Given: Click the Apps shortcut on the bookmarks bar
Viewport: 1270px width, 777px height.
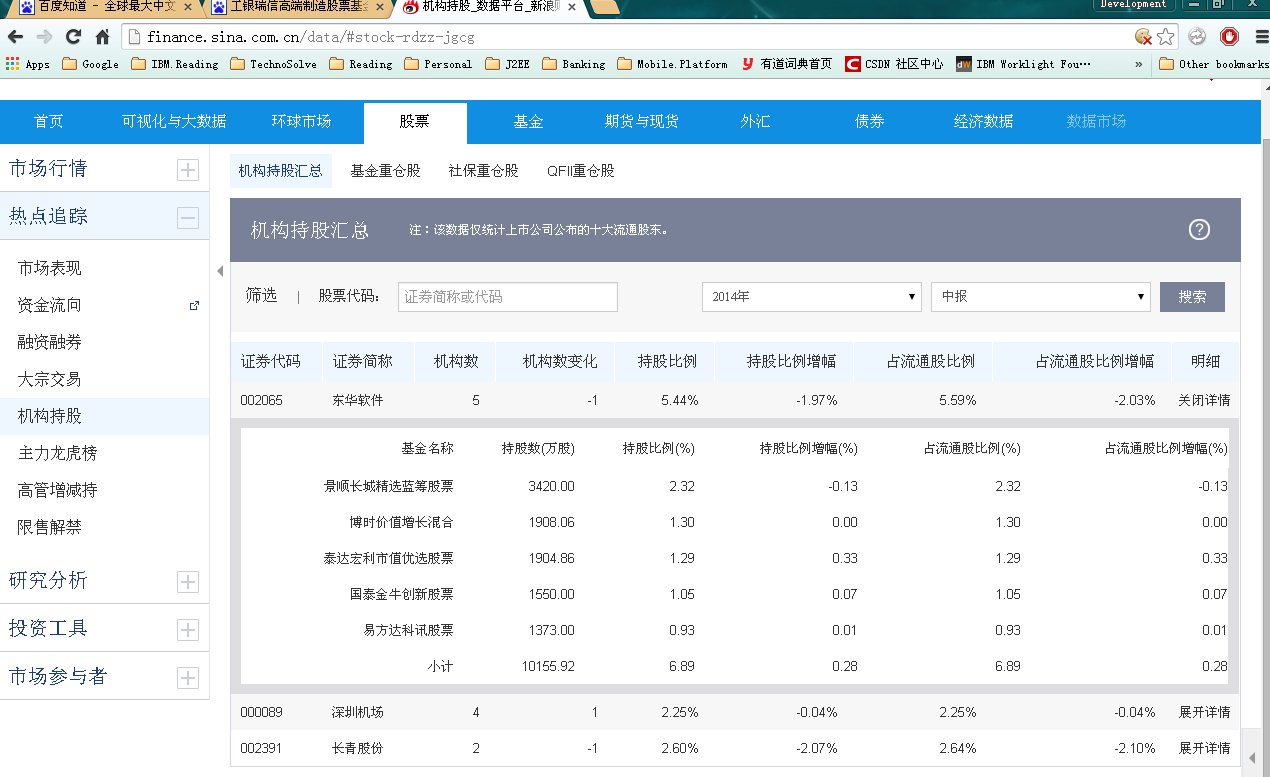Looking at the screenshot, I should pyautogui.click(x=26, y=64).
